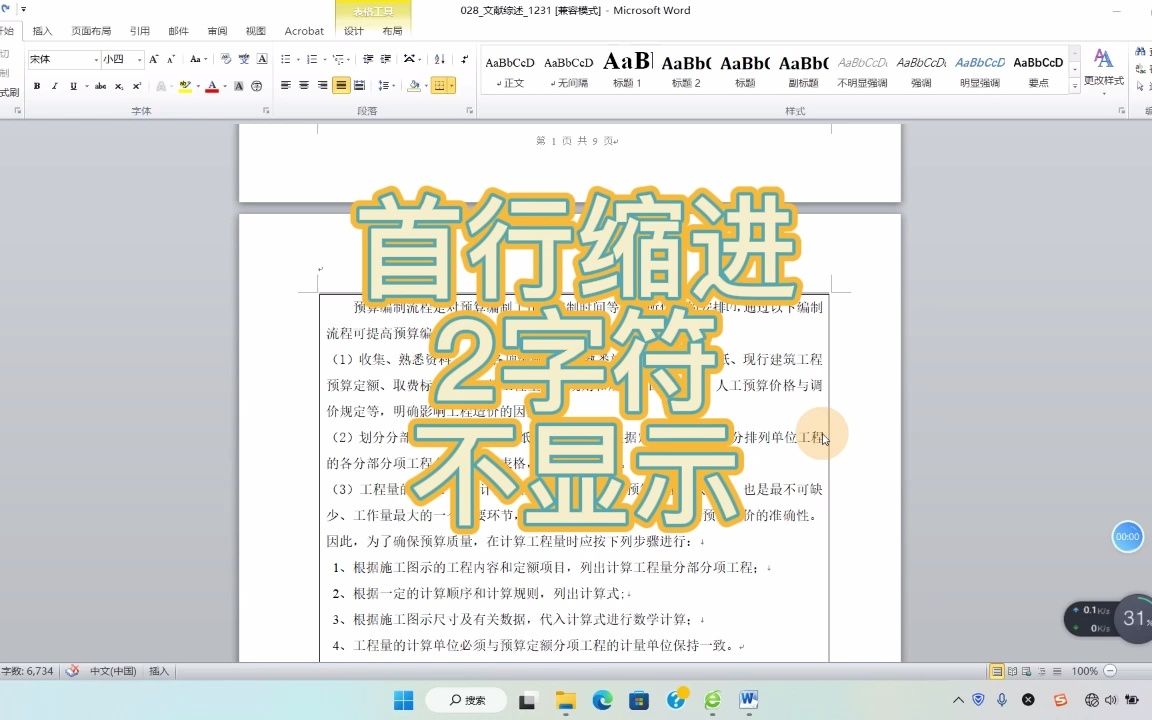
Task: Expand the line spacing dropdown
Action: (395, 86)
